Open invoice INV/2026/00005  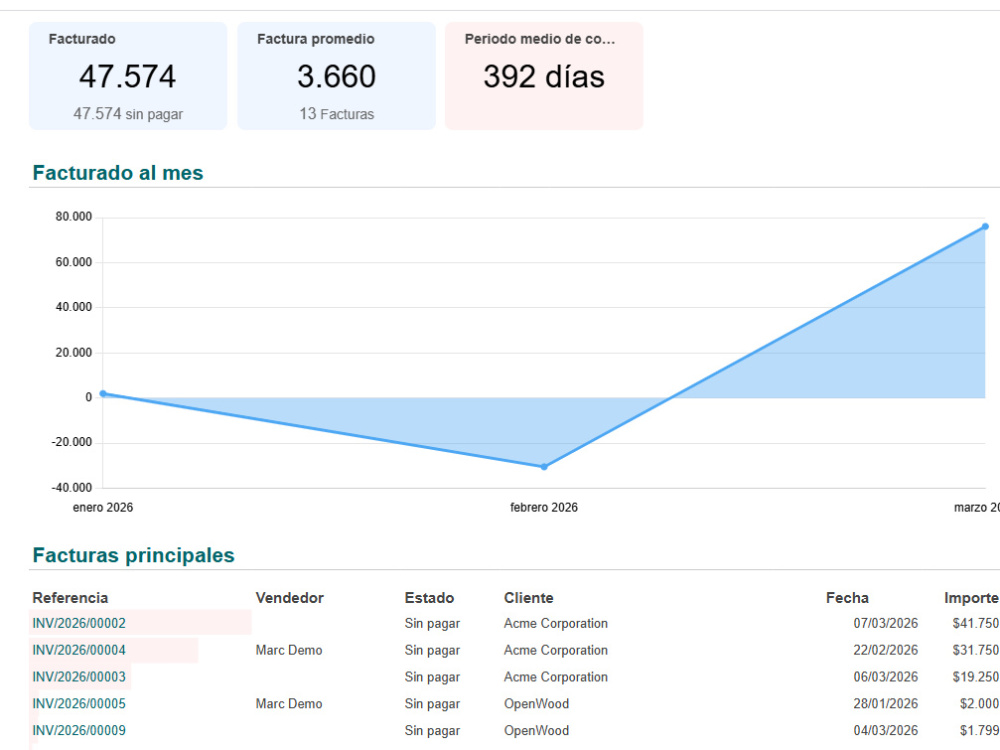[79, 703]
